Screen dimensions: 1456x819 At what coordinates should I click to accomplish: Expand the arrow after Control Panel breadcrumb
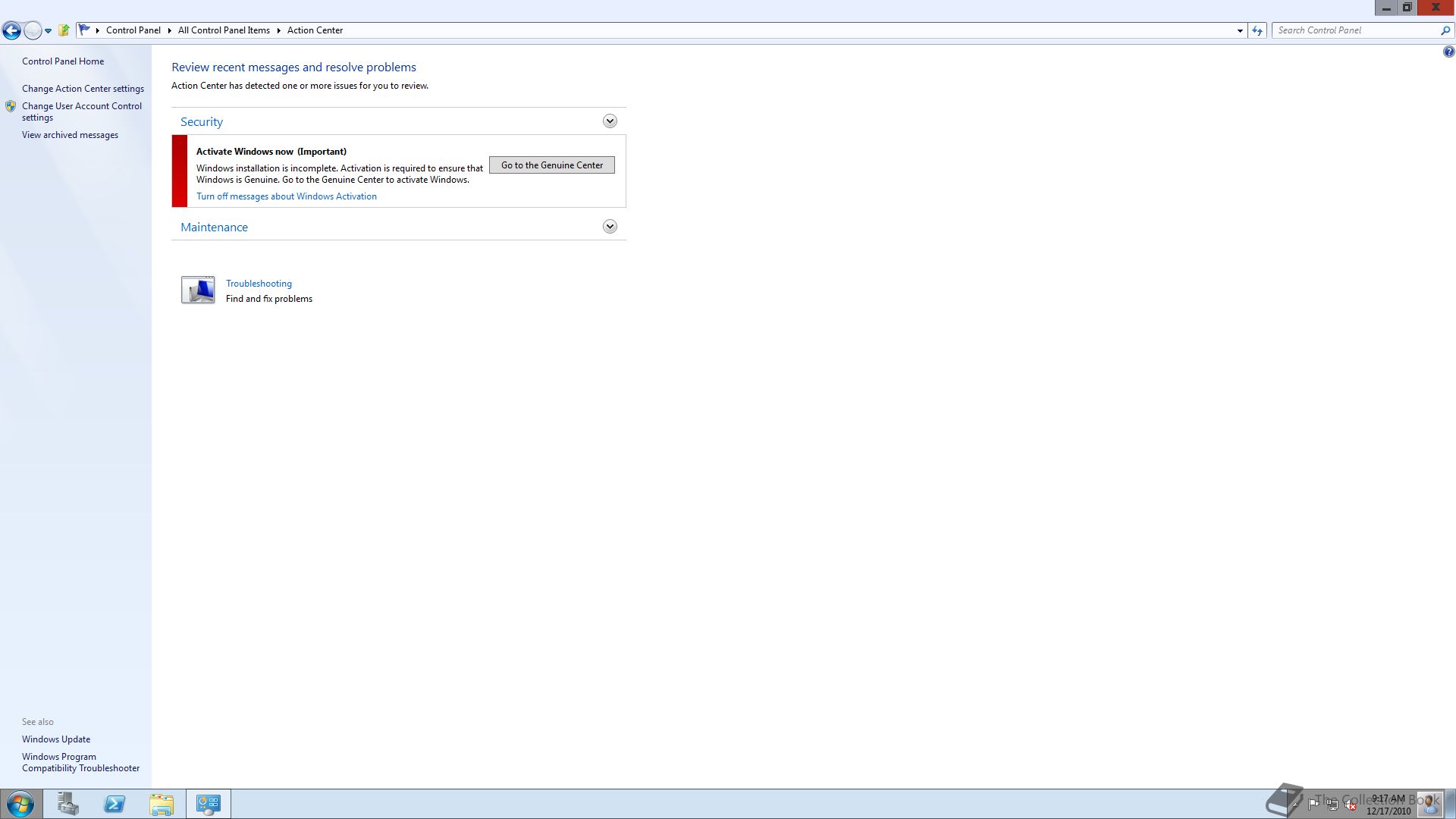169,30
